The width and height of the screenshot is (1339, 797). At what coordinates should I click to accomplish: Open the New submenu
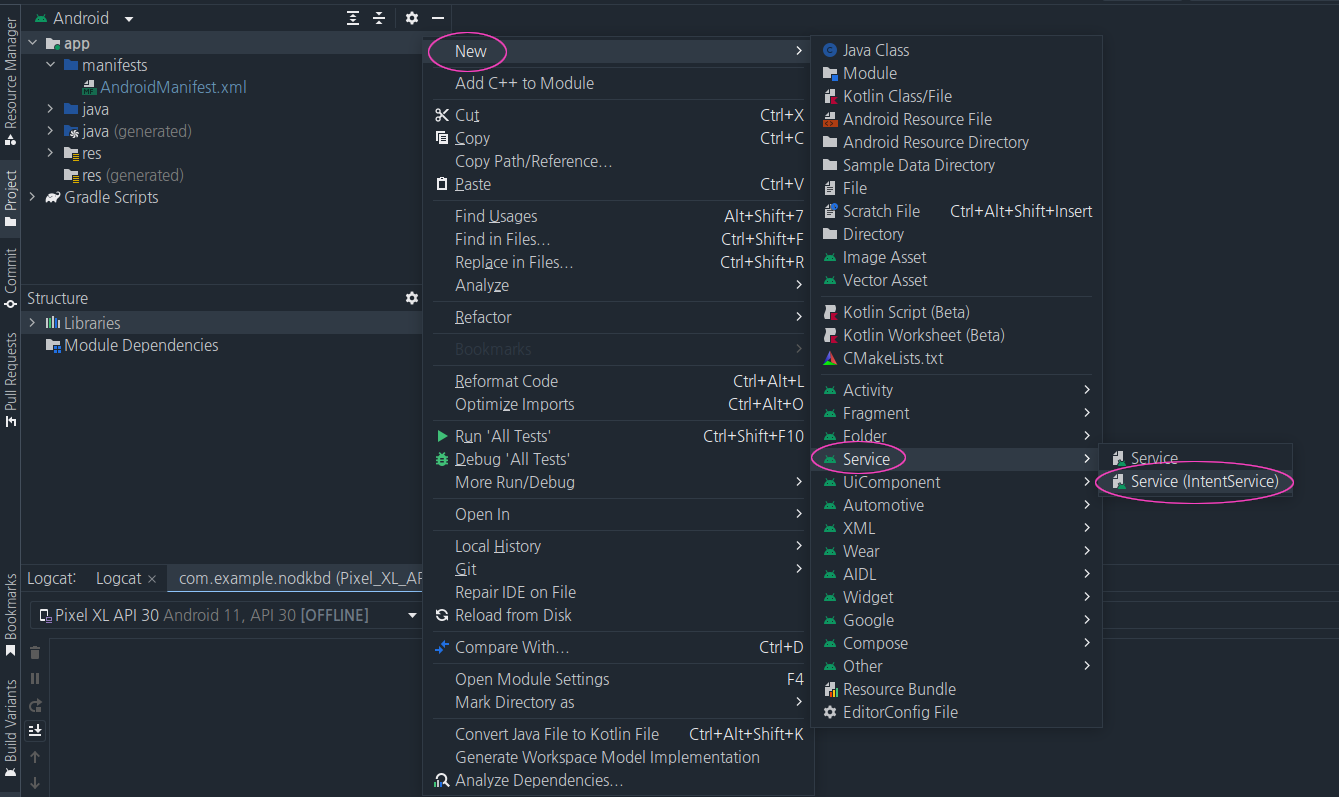click(x=618, y=51)
